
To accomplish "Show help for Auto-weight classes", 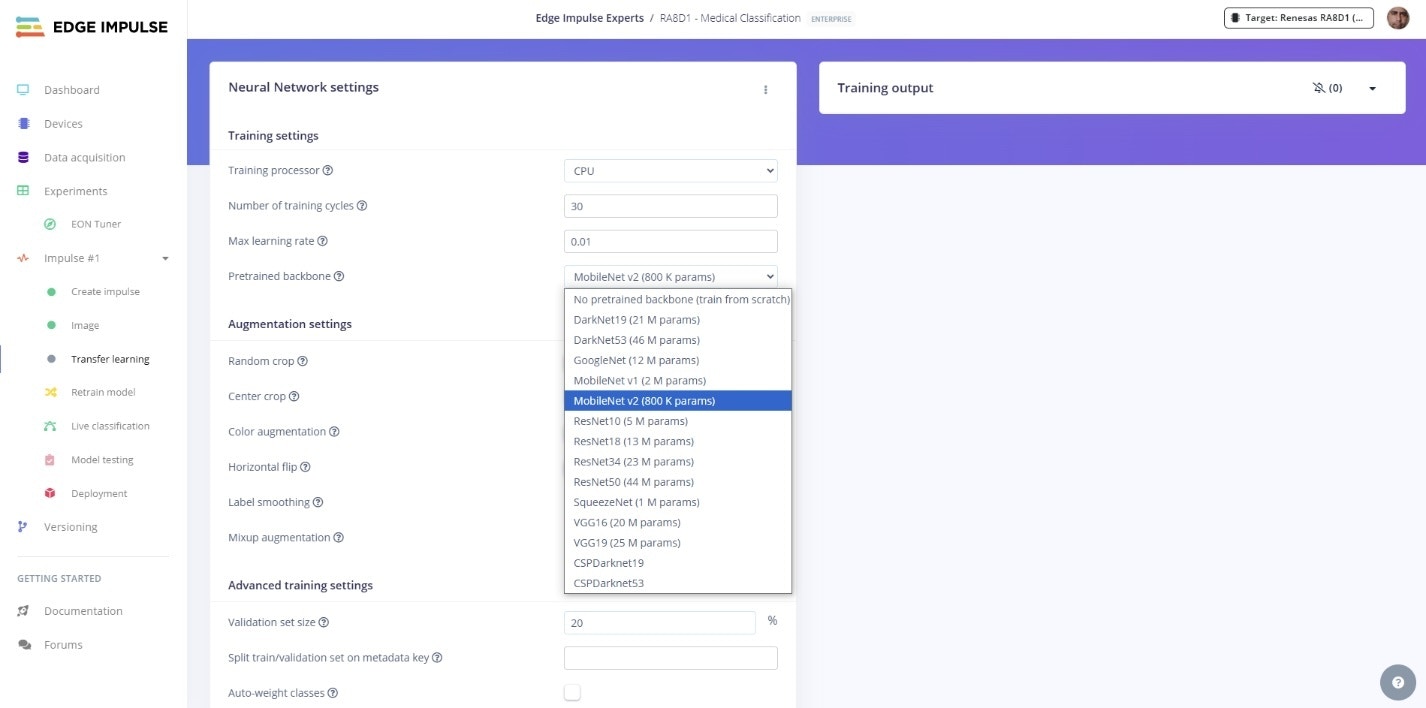I will pyautogui.click(x=333, y=693).
